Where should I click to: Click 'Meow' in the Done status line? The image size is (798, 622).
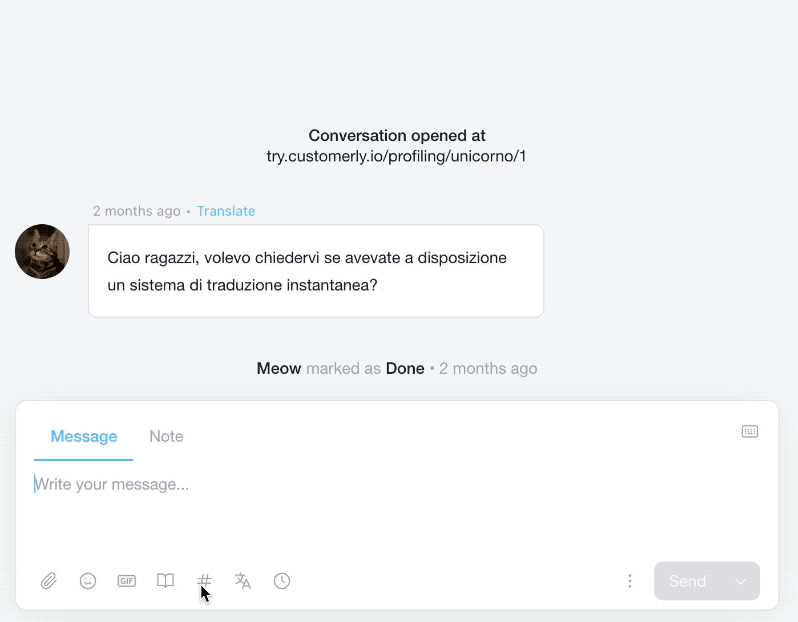[279, 368]
